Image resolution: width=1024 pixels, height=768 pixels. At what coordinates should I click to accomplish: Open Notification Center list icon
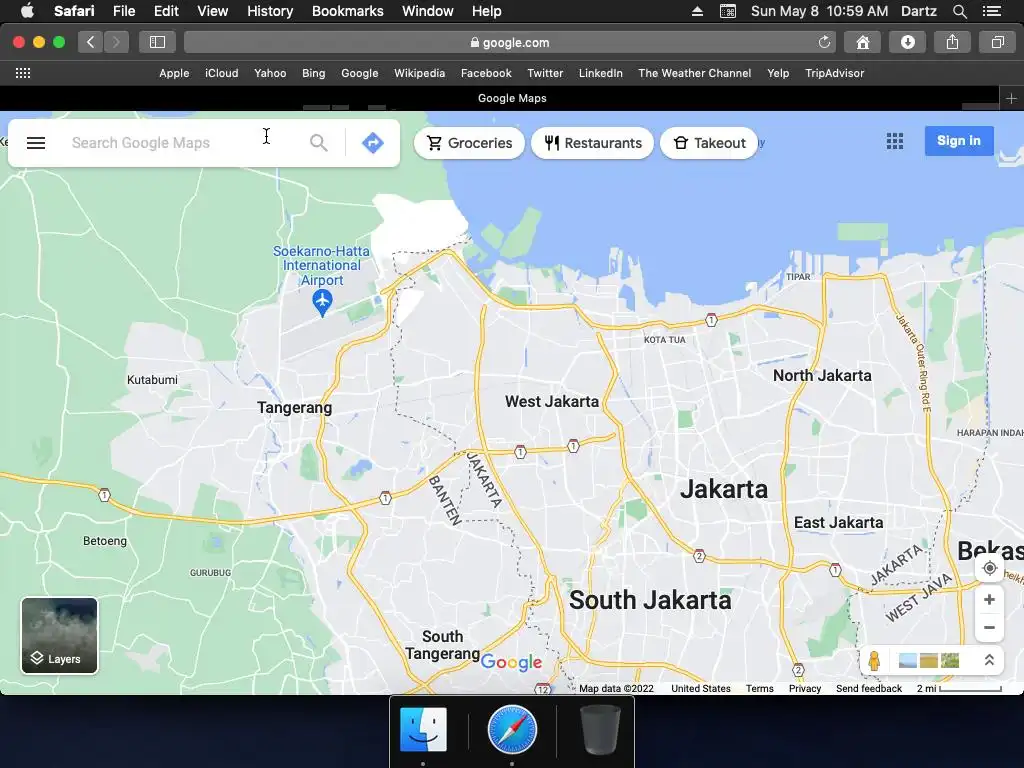[x=992, y=11]
